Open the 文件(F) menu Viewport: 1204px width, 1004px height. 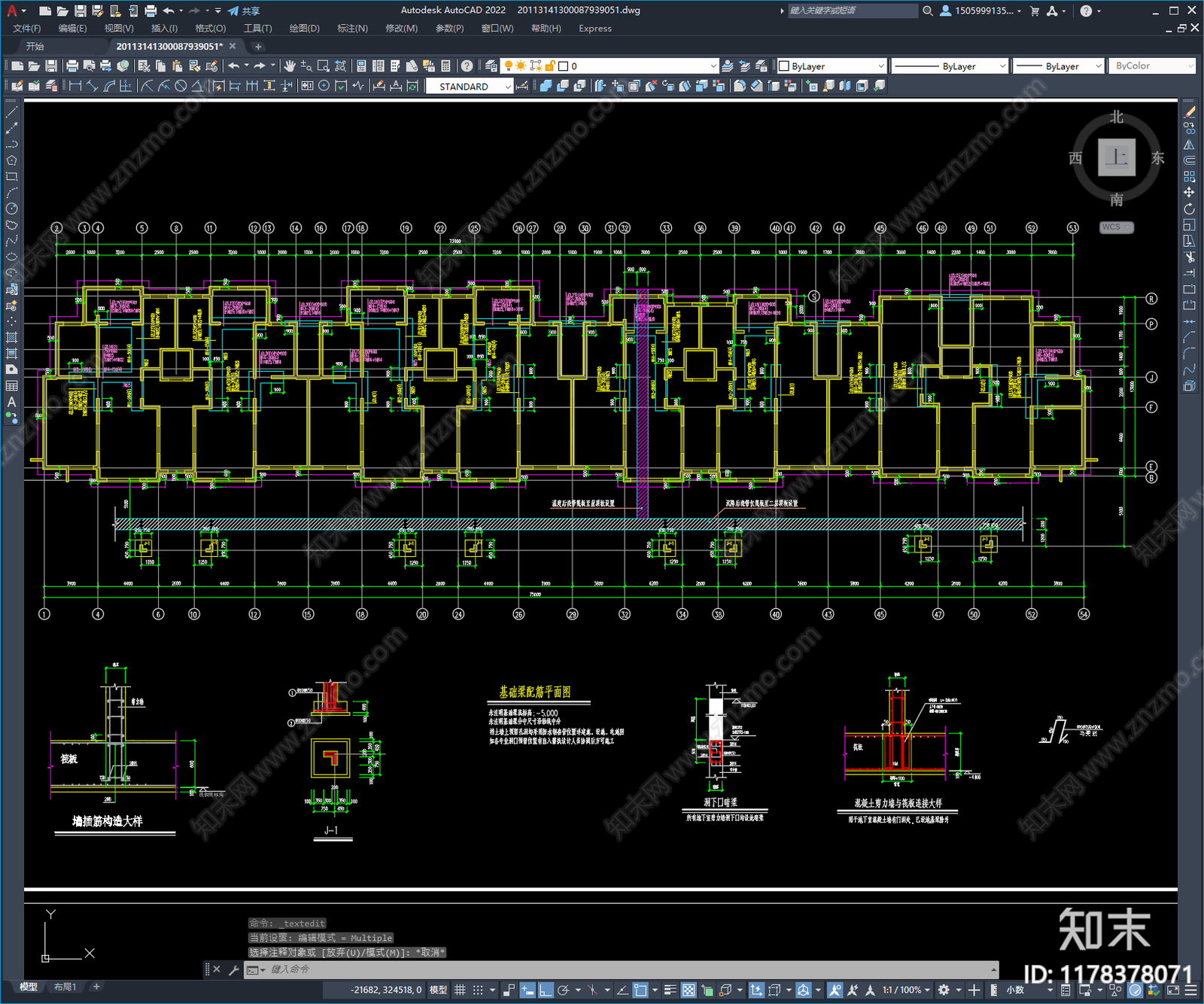coord(27,29)
